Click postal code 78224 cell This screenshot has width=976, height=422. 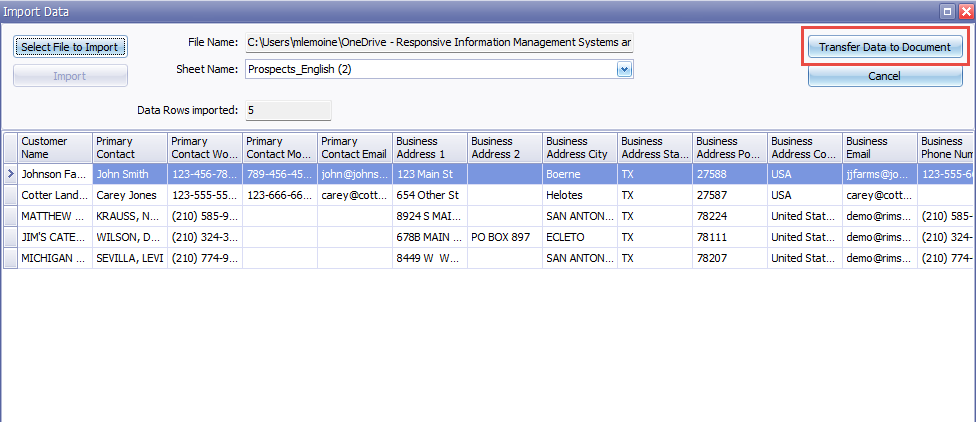pos(730,216)
